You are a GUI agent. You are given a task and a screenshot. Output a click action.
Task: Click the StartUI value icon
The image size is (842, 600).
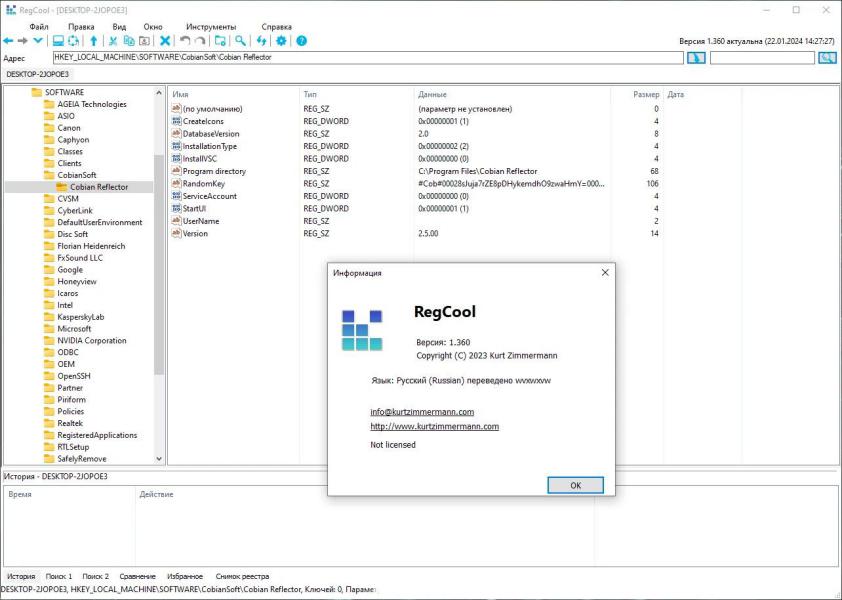tap(176, 208)
